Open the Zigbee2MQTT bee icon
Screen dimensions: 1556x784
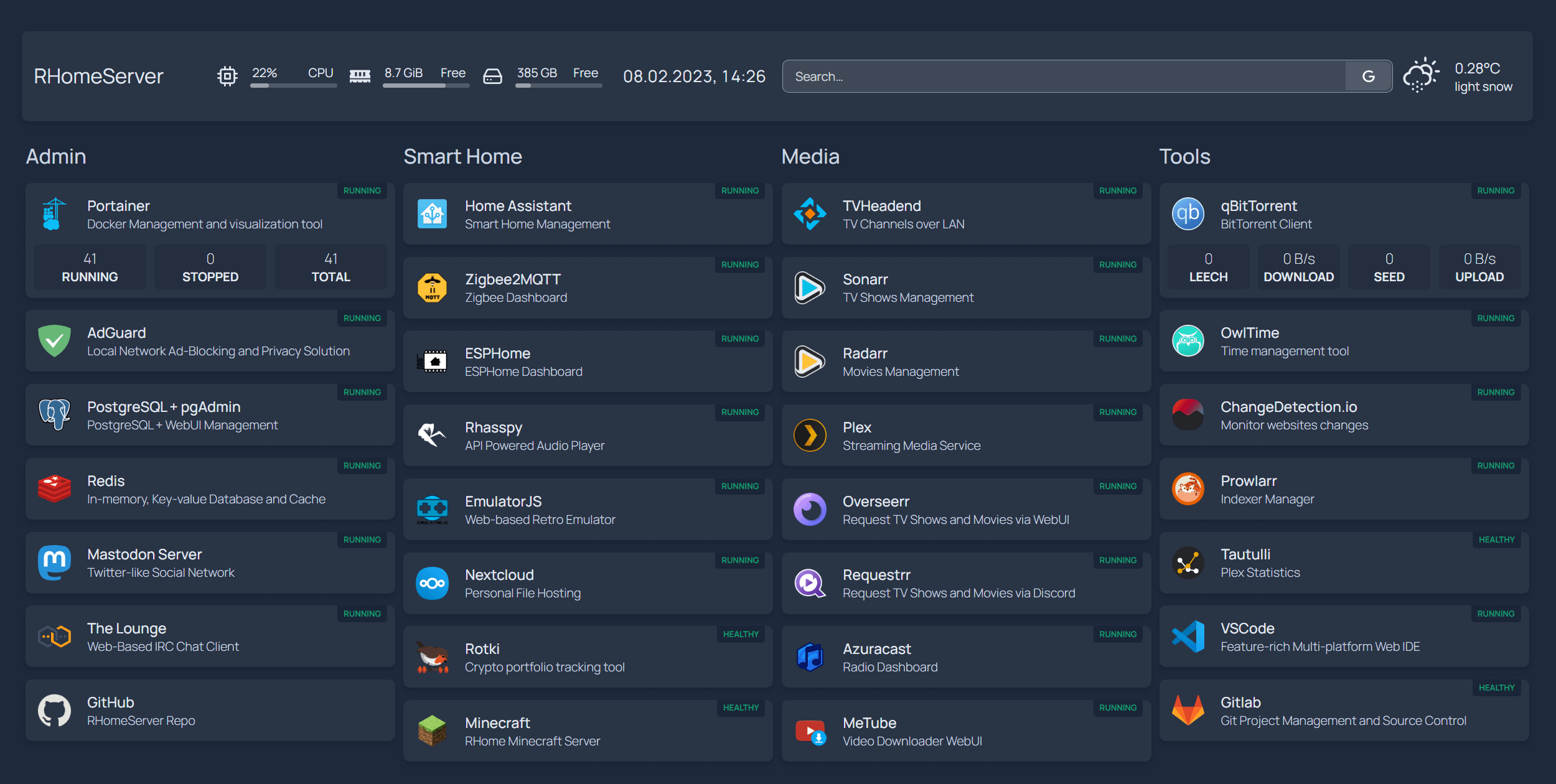pos(432,288)
